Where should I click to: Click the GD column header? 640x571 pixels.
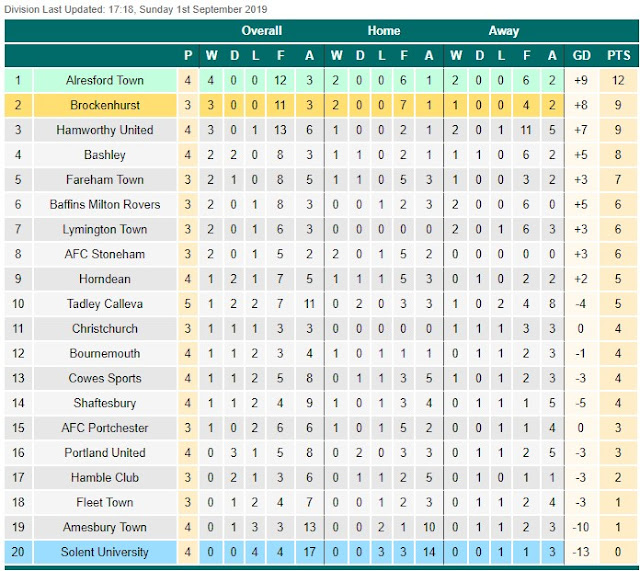pos(581,55)
